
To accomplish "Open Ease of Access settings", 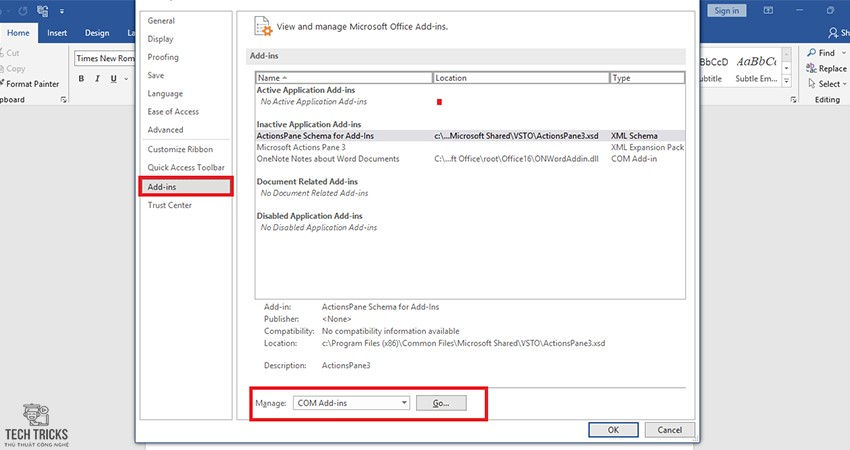I will coord(173,112).
